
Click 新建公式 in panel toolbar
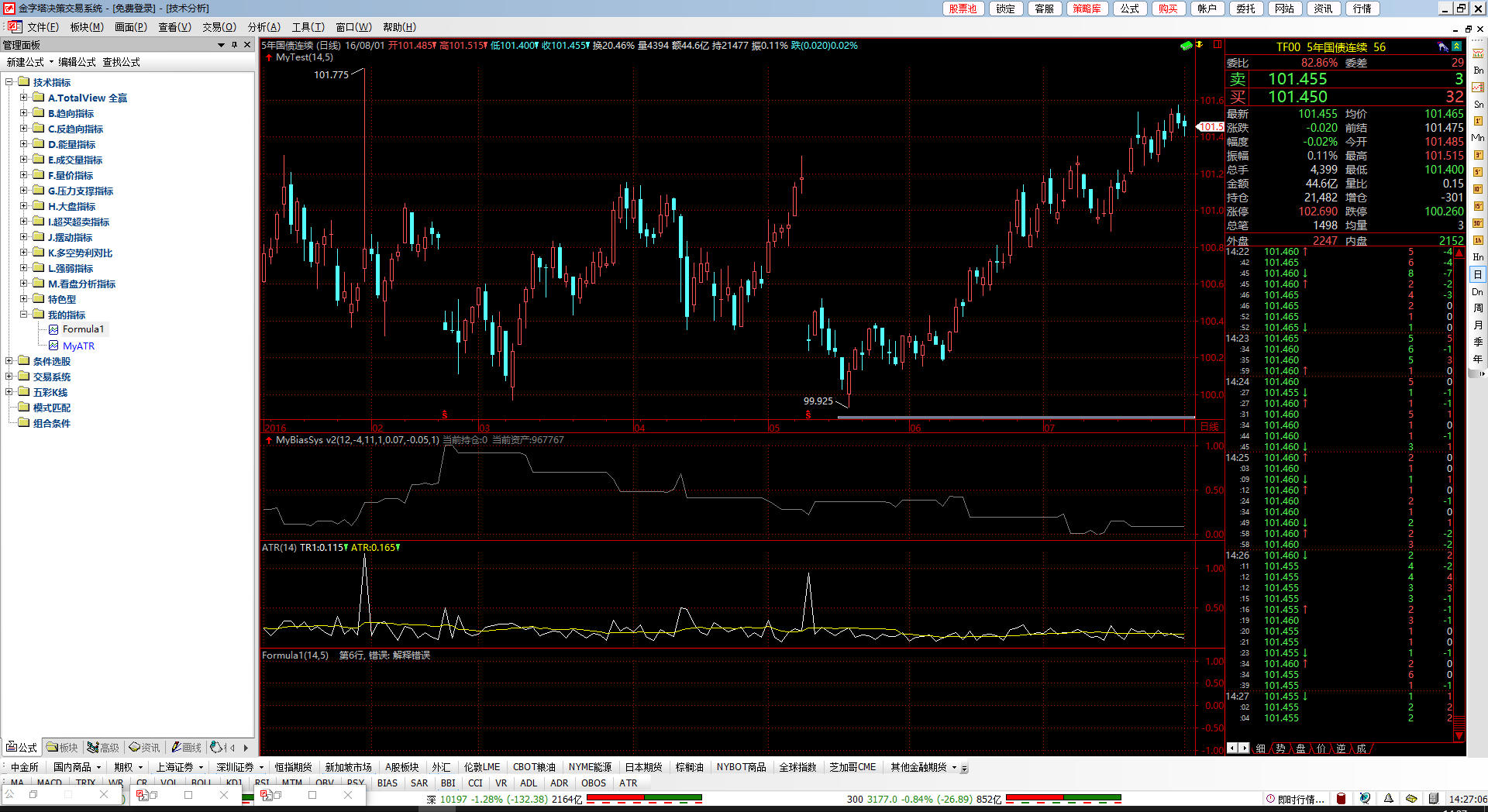[25, 62]
